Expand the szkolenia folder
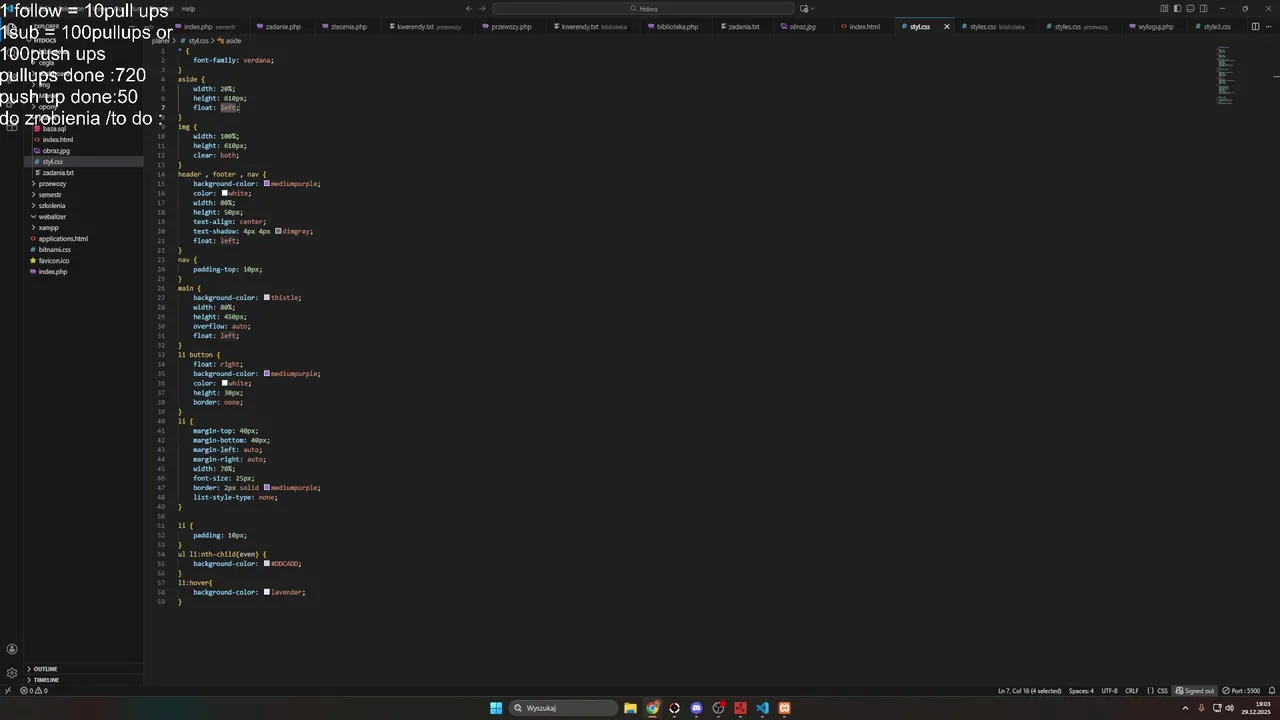 [x=84, y=206]
